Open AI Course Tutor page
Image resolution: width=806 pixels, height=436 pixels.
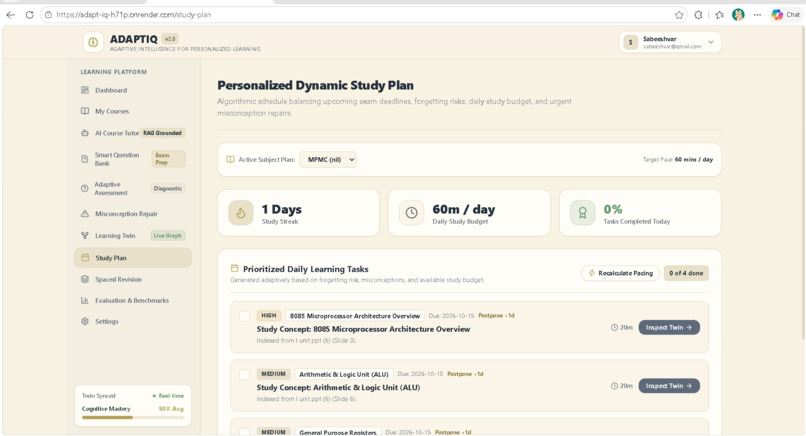133,133
